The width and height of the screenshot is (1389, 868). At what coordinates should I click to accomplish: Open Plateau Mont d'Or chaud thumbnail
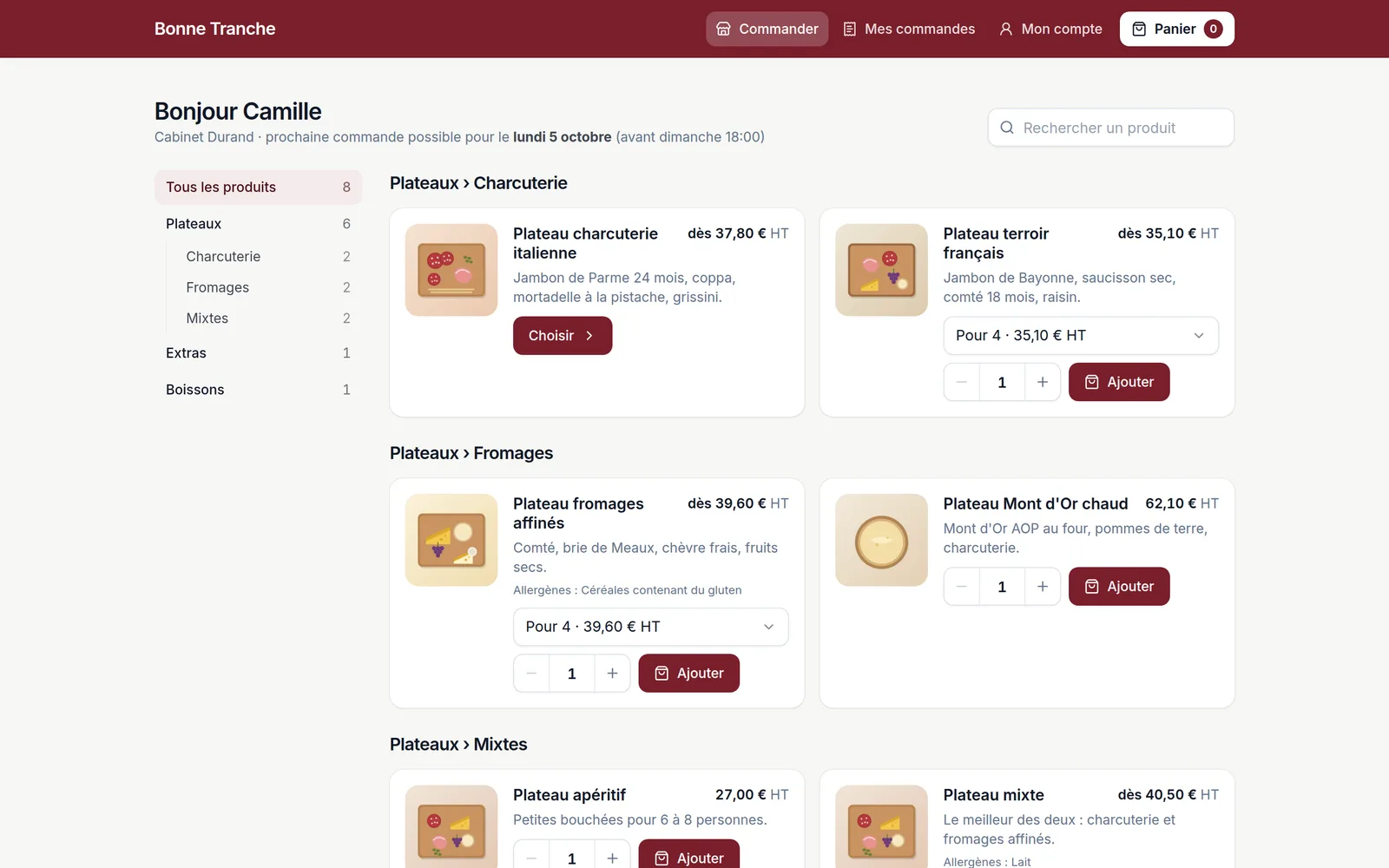(x=881, y=540)
